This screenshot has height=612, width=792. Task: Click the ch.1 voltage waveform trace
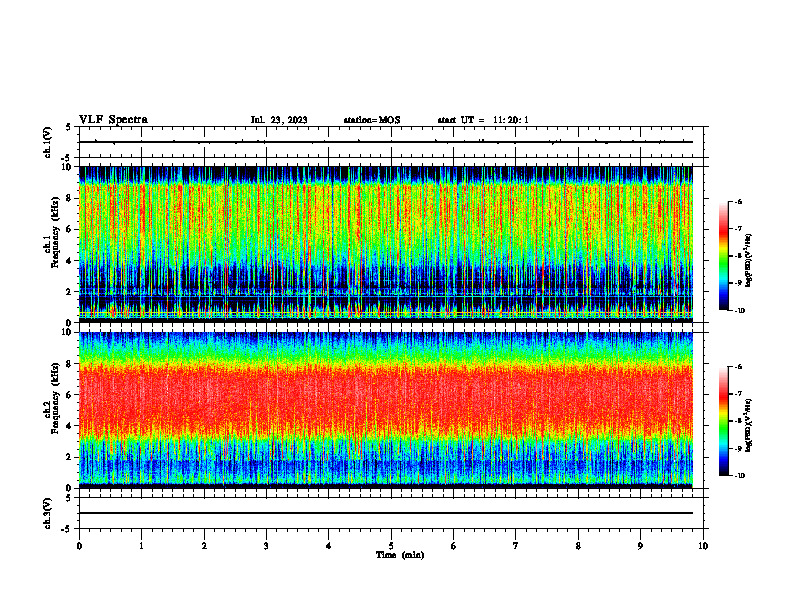[386, 142]
